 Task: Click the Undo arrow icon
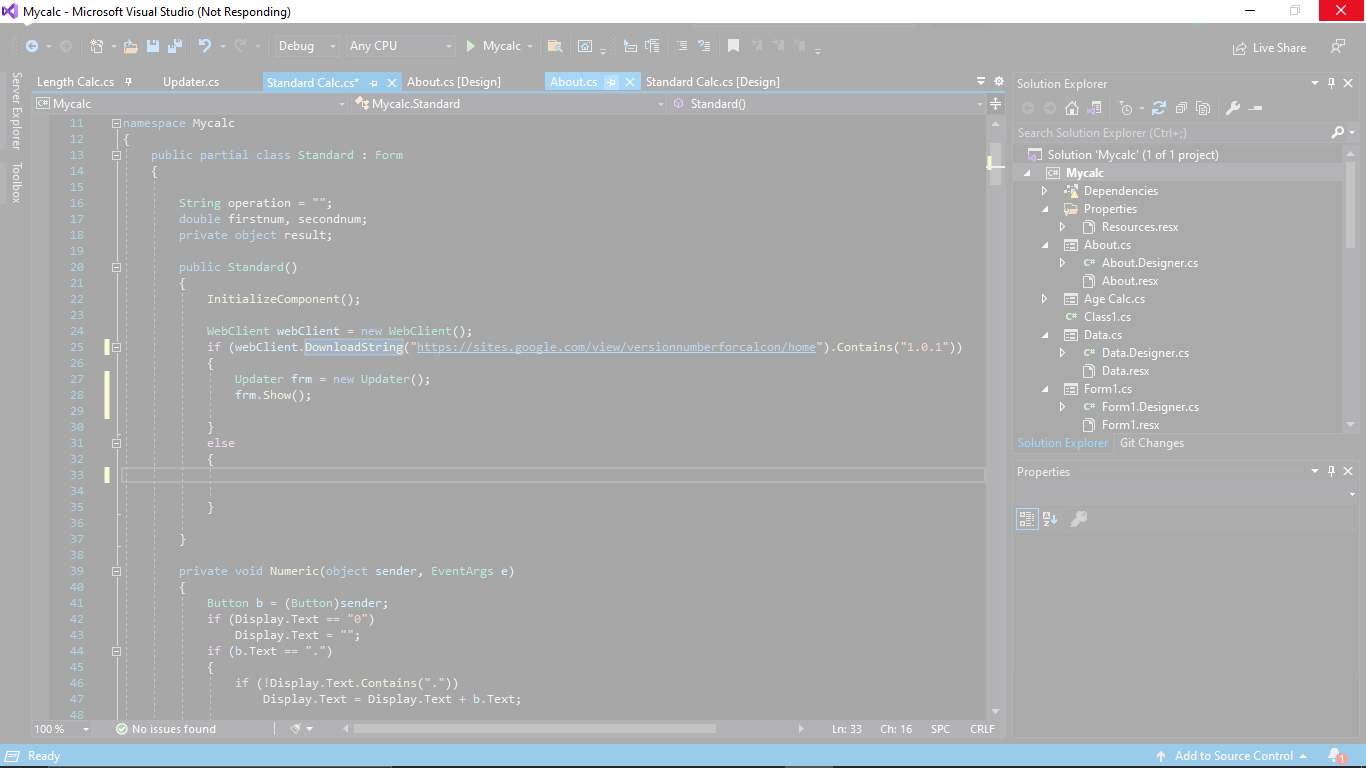click(205, 46)
